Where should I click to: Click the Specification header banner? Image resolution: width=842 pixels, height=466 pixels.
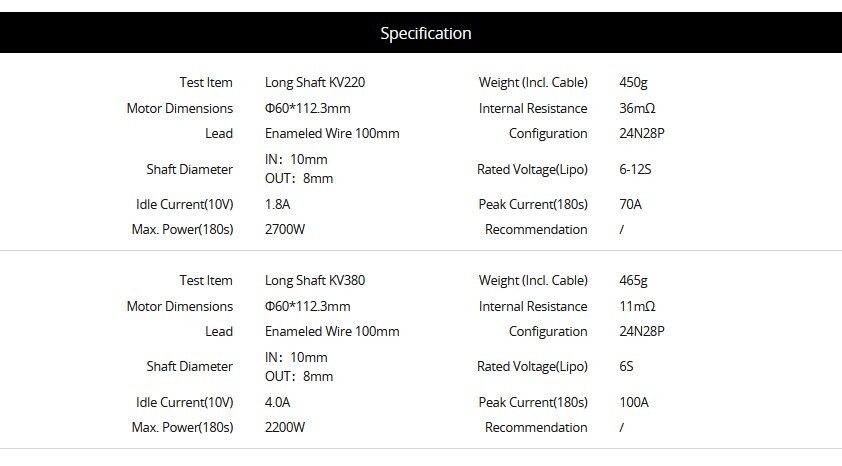pos(421,33)
